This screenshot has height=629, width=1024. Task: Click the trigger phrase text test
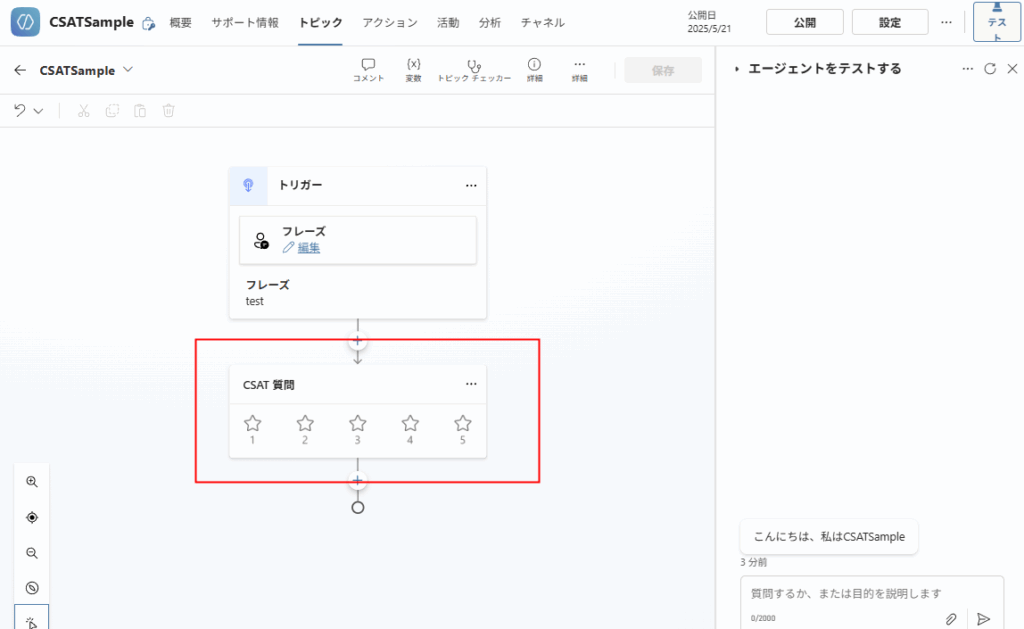click(255, 301)
